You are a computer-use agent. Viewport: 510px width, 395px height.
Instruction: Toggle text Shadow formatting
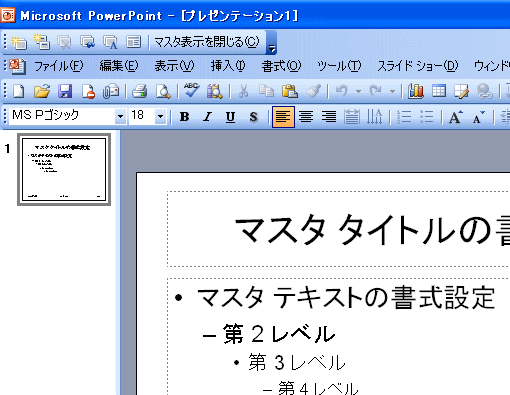coord(253,117)
